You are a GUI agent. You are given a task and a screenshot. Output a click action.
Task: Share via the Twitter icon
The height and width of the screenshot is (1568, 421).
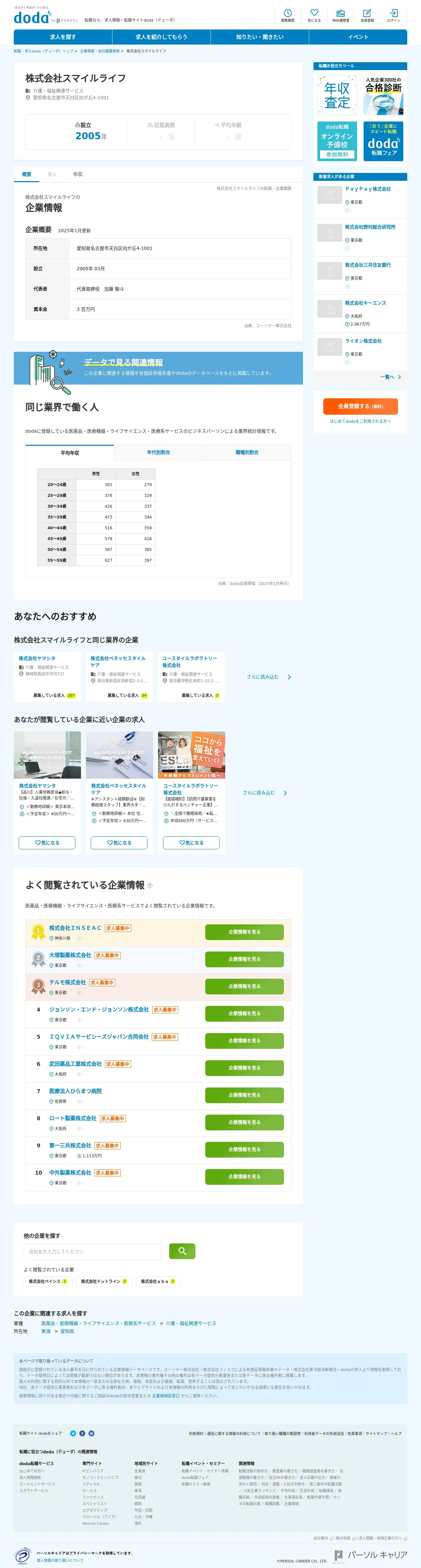pos(73,1433)
